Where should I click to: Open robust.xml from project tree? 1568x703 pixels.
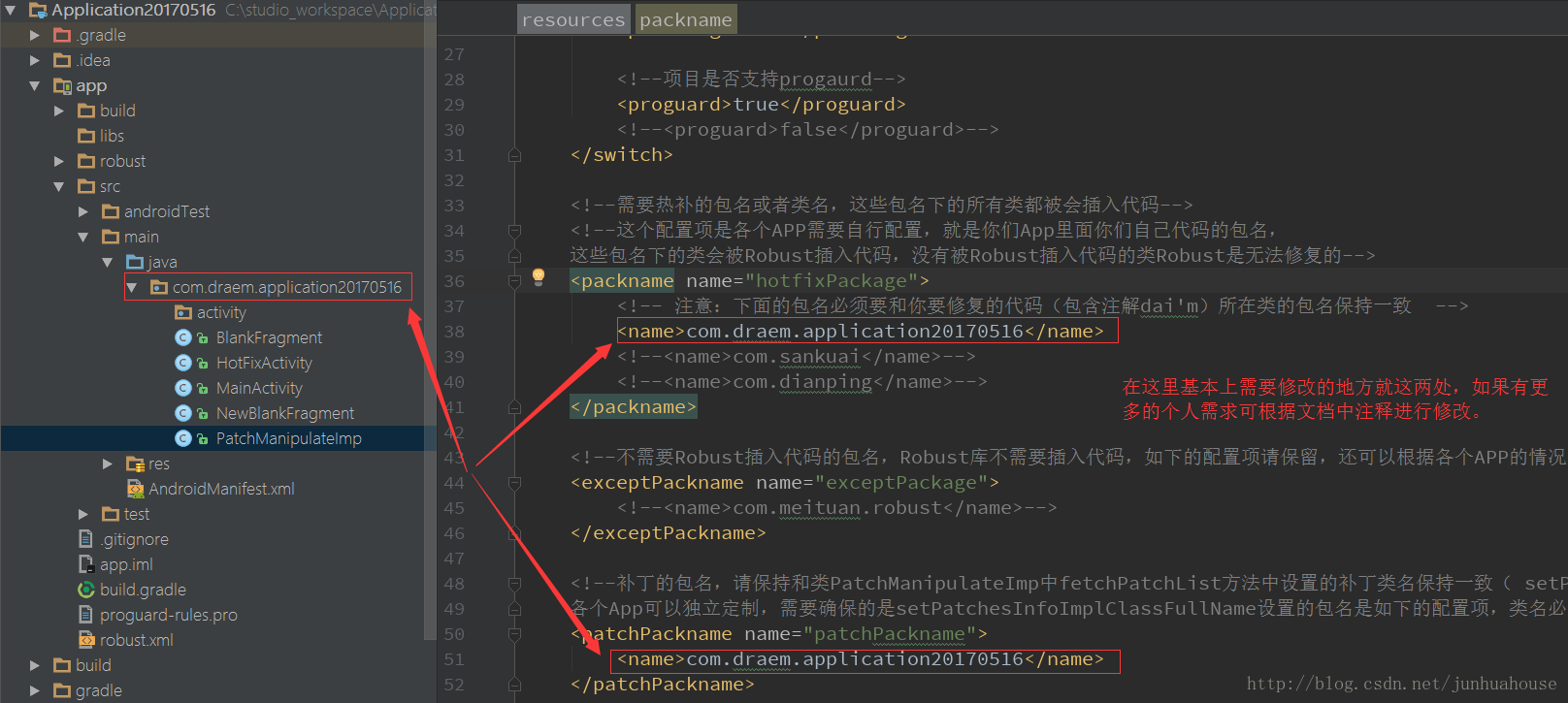tap(137, 640)
